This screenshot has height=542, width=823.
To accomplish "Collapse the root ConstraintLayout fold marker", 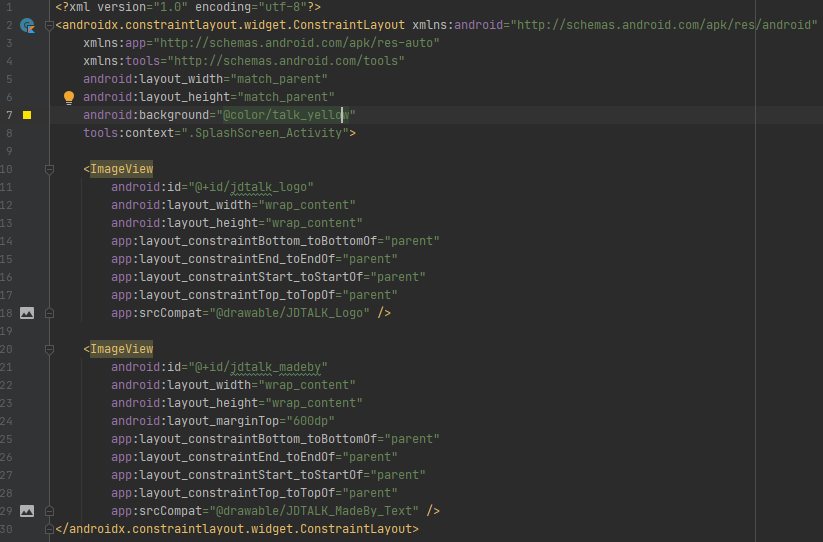I will [x=49, y=25].
